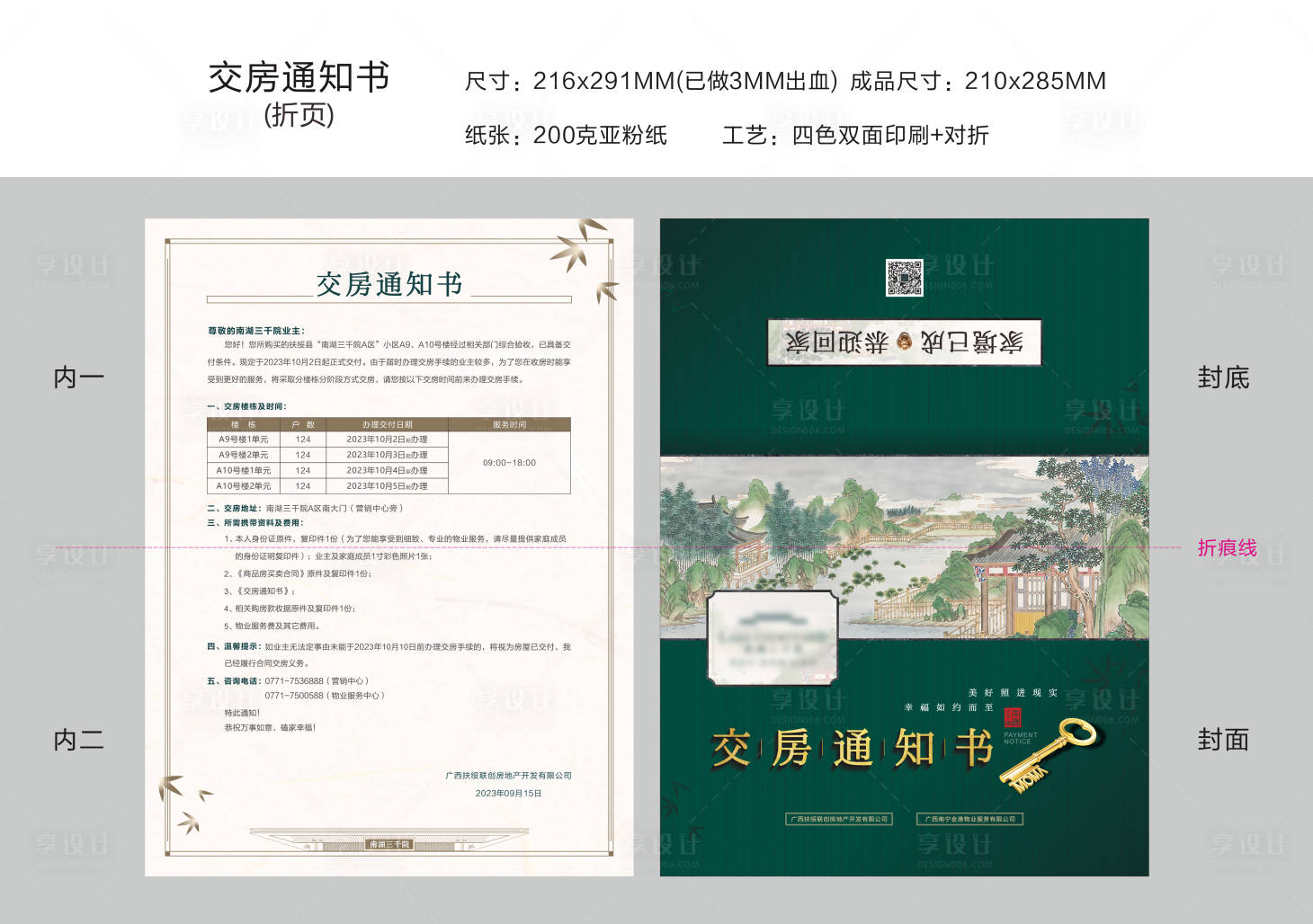This screenshot has width=1313, height=924.
Task: Click the 124 value in A10号楼2单元 row
Action: click(x=303, y=485)
